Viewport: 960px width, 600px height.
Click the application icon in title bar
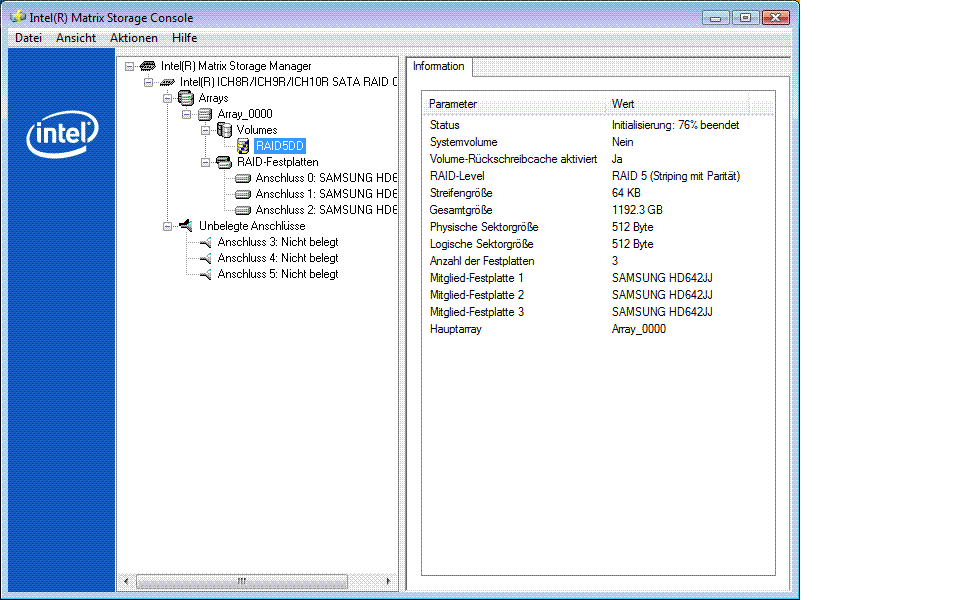(x=18, y=17)
